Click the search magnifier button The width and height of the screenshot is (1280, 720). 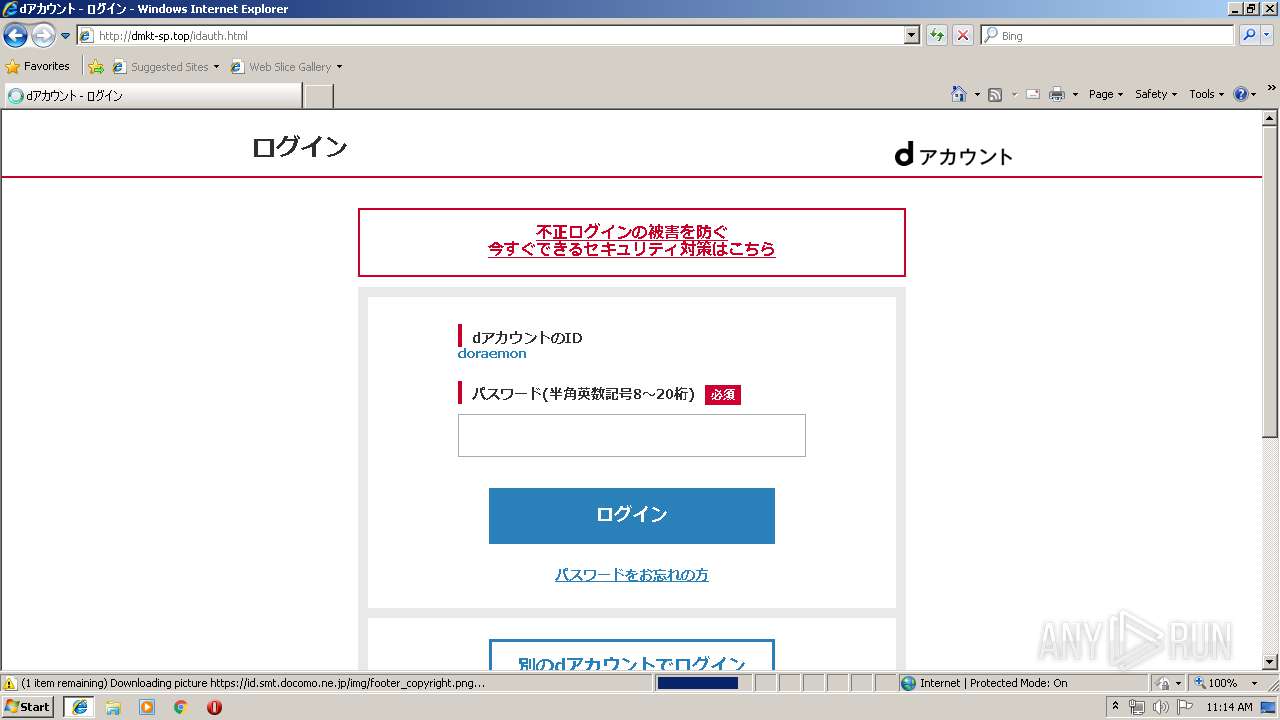point(1249,36)
